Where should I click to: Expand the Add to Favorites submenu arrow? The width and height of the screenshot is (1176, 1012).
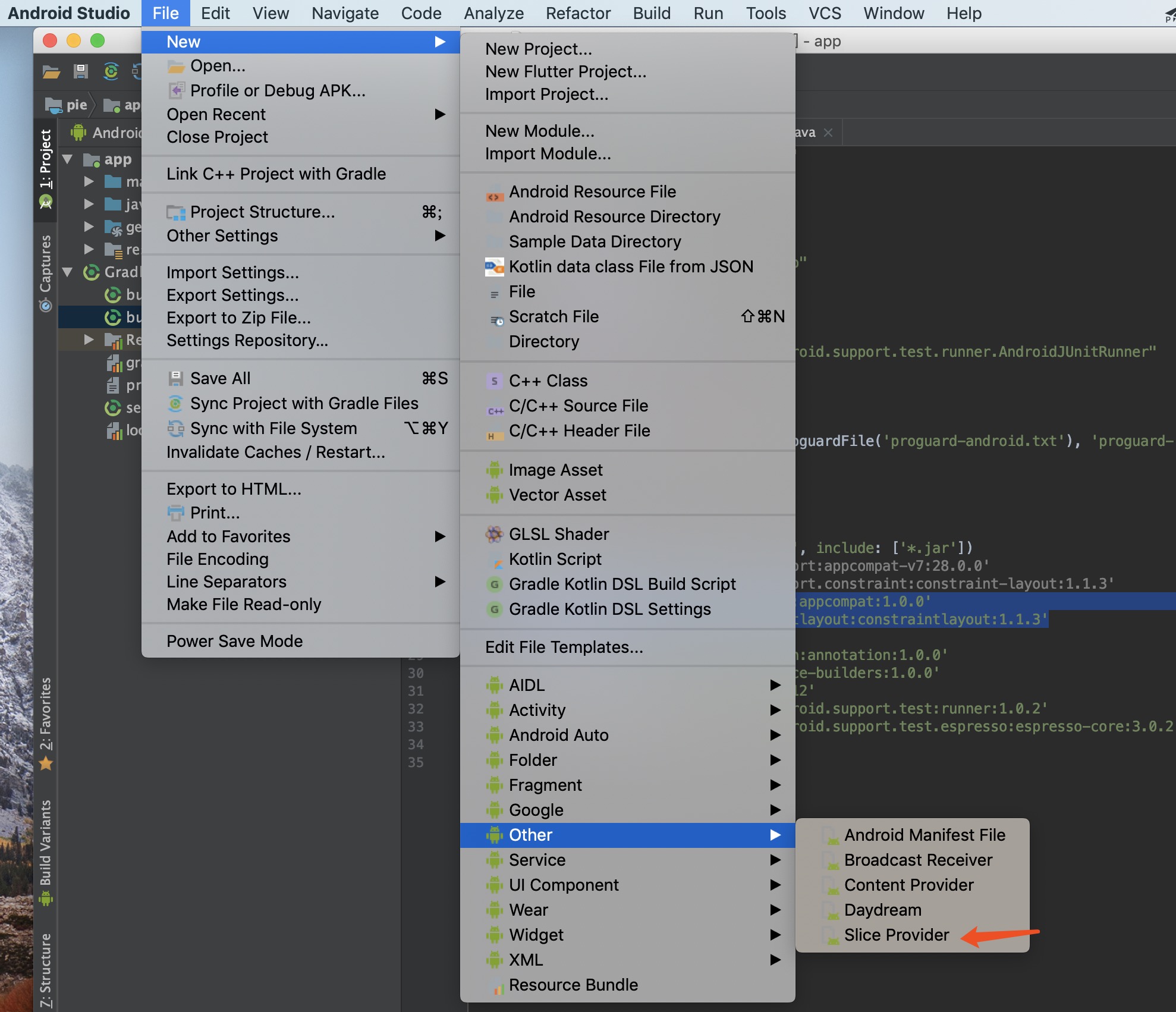439,537
